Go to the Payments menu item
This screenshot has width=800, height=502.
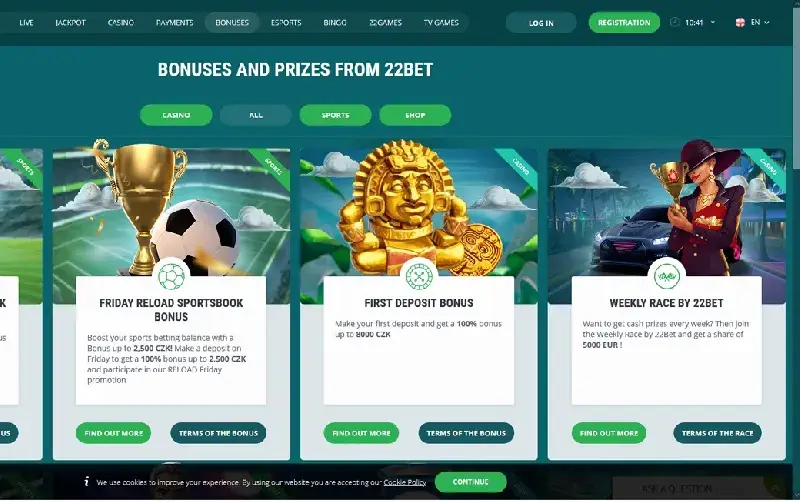[174, 22]
